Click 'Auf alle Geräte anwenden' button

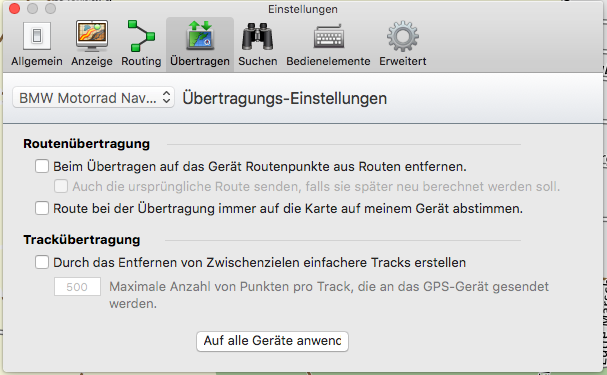tap(273, 341)
